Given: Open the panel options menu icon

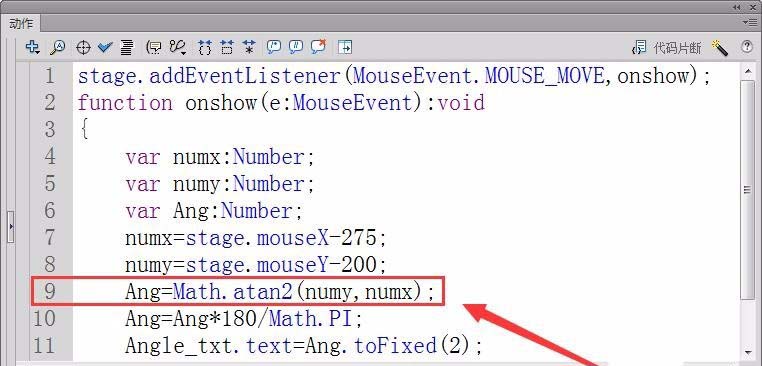Looking at the screenshot, I should pos(750,22).
